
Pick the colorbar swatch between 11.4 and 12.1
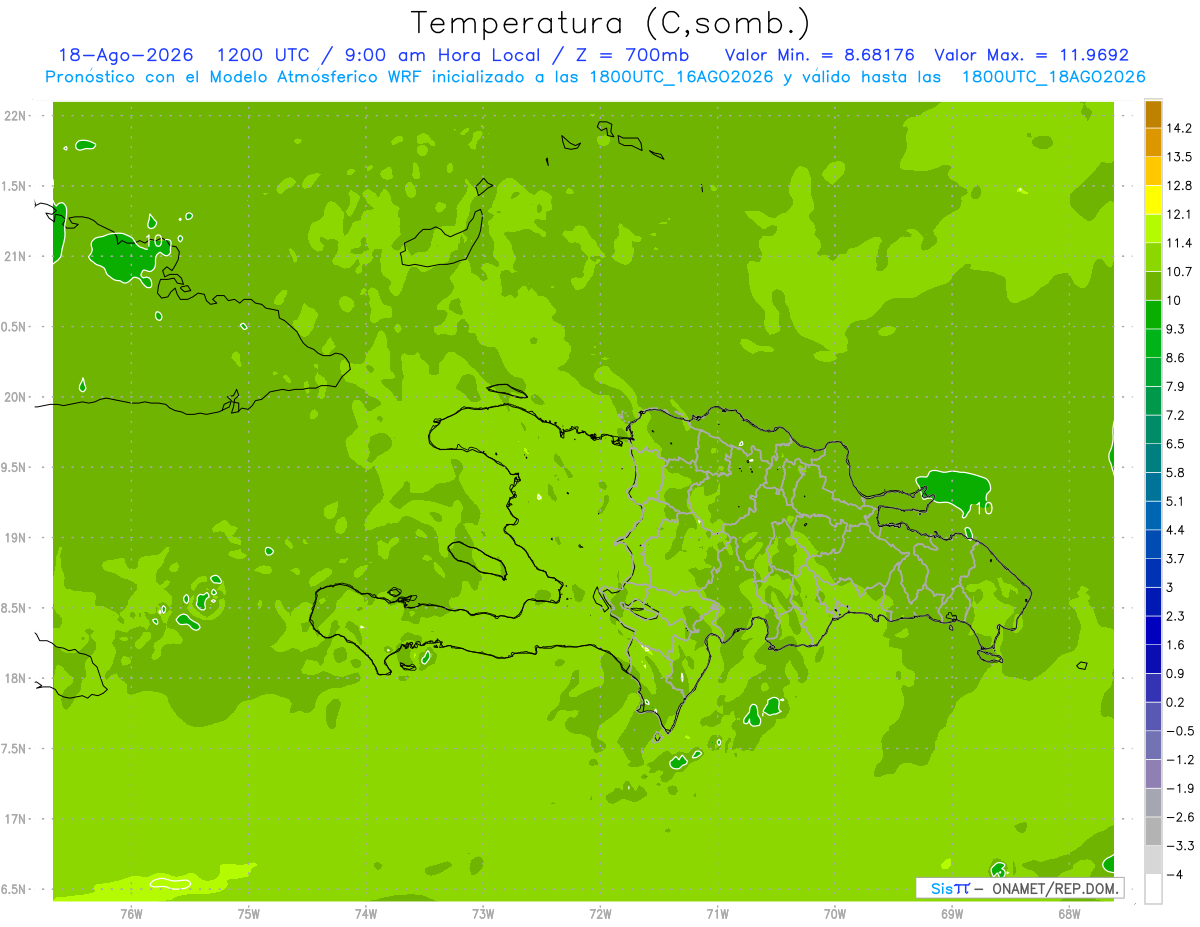(x=1153, y=229)
